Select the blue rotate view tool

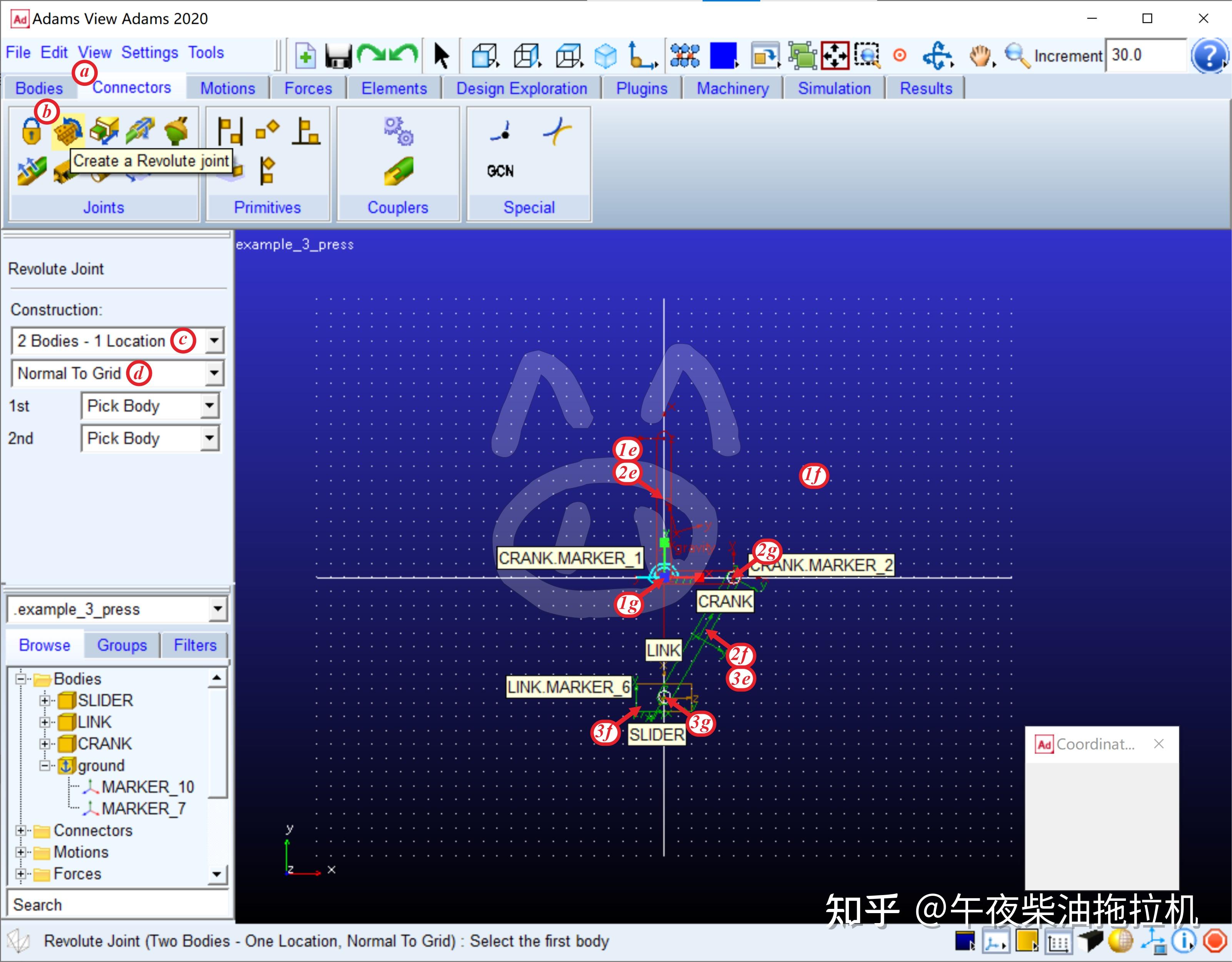(937, 56)
